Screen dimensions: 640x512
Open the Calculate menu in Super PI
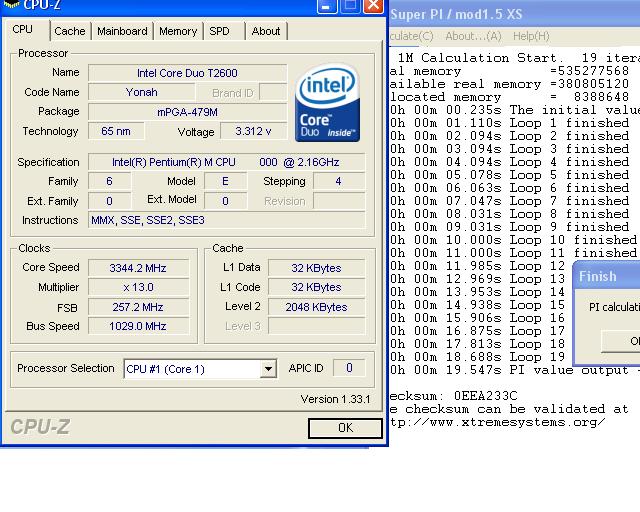click(x=411, y=36)
